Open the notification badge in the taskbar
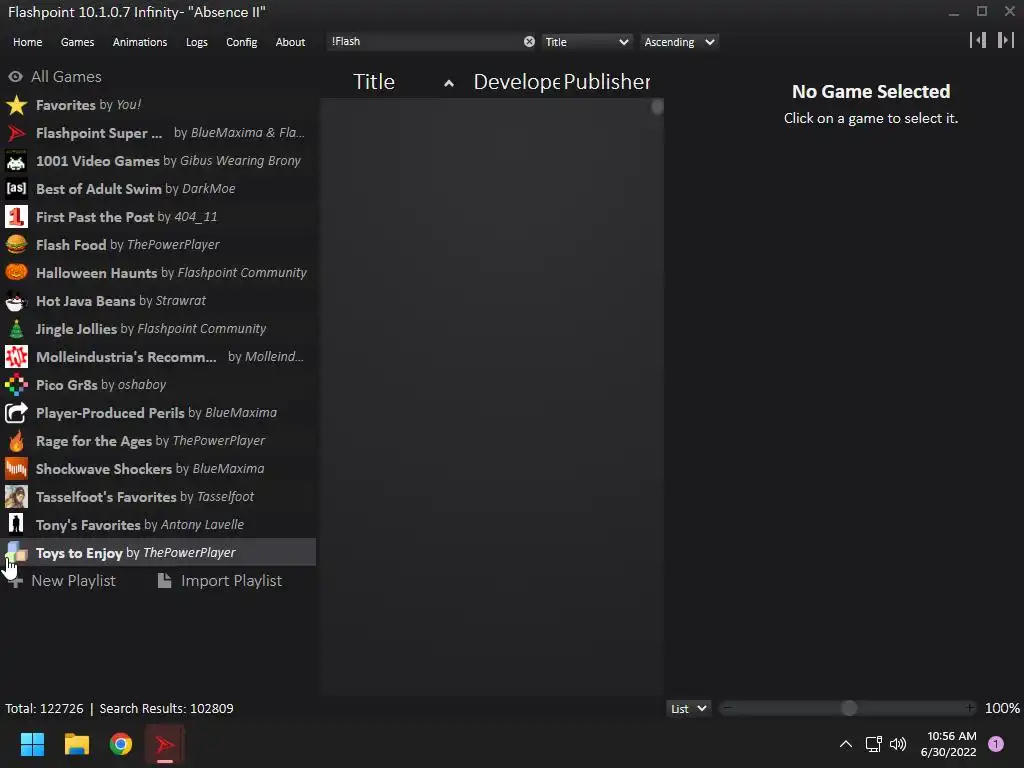Image resolution: width=1024 pixels, height=768 pixels. click(996, 744)
